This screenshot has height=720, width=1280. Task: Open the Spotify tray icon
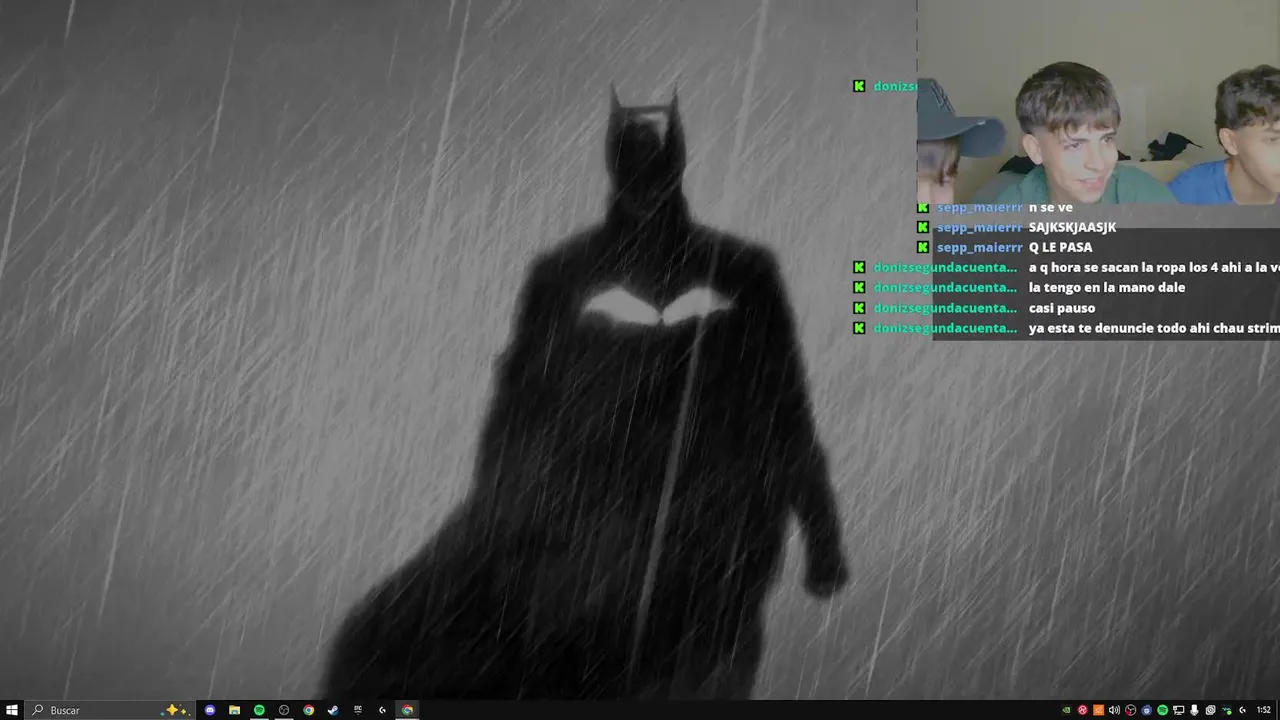[1162, 710]
